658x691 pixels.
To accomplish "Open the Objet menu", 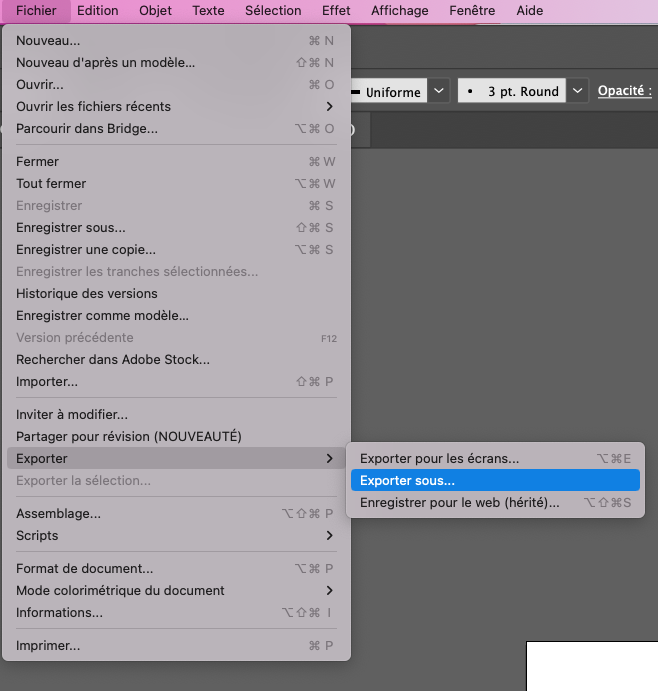I will pos(155,11).
